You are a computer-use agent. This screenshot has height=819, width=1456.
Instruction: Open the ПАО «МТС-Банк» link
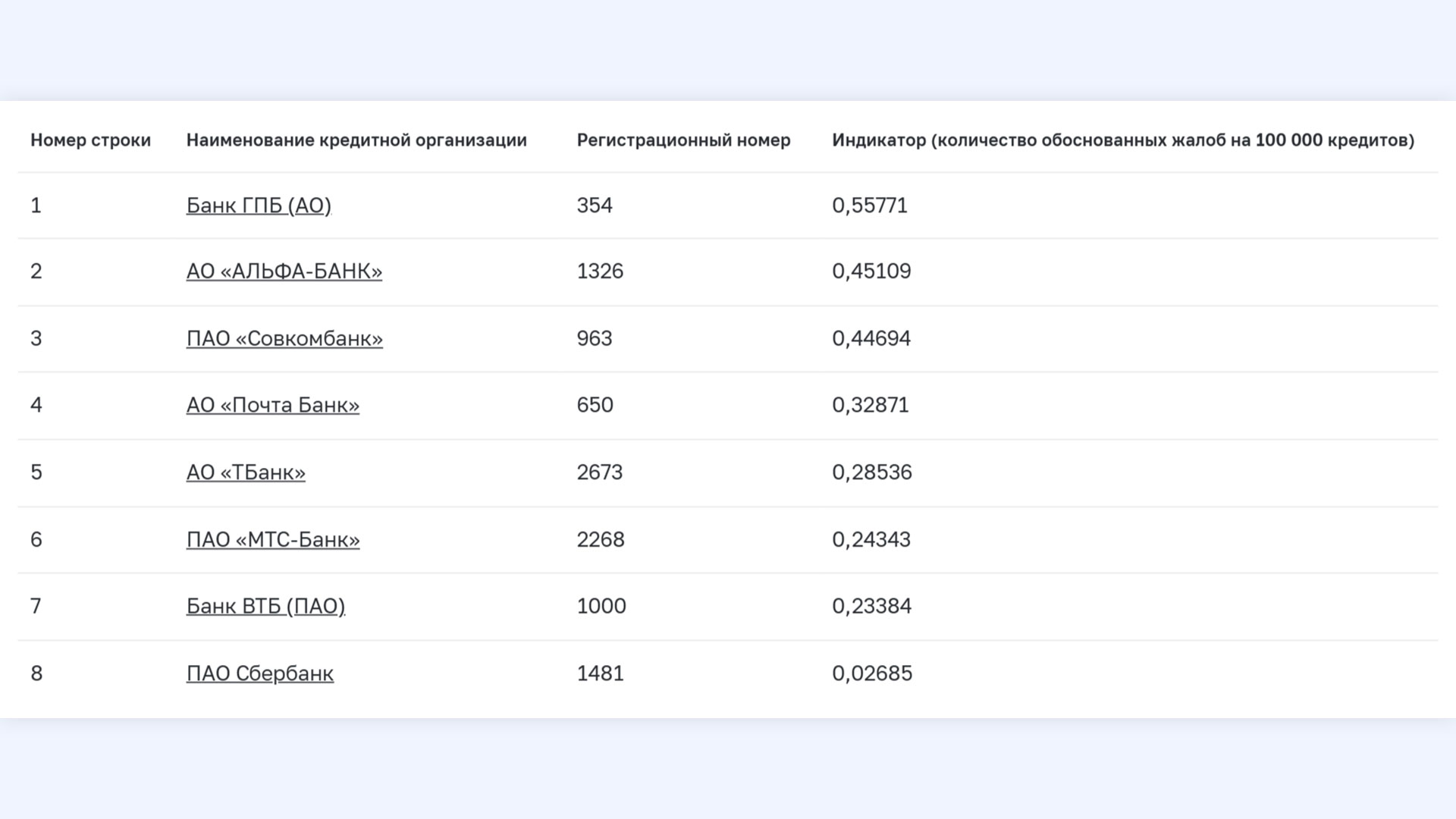[x=273, y=540]
